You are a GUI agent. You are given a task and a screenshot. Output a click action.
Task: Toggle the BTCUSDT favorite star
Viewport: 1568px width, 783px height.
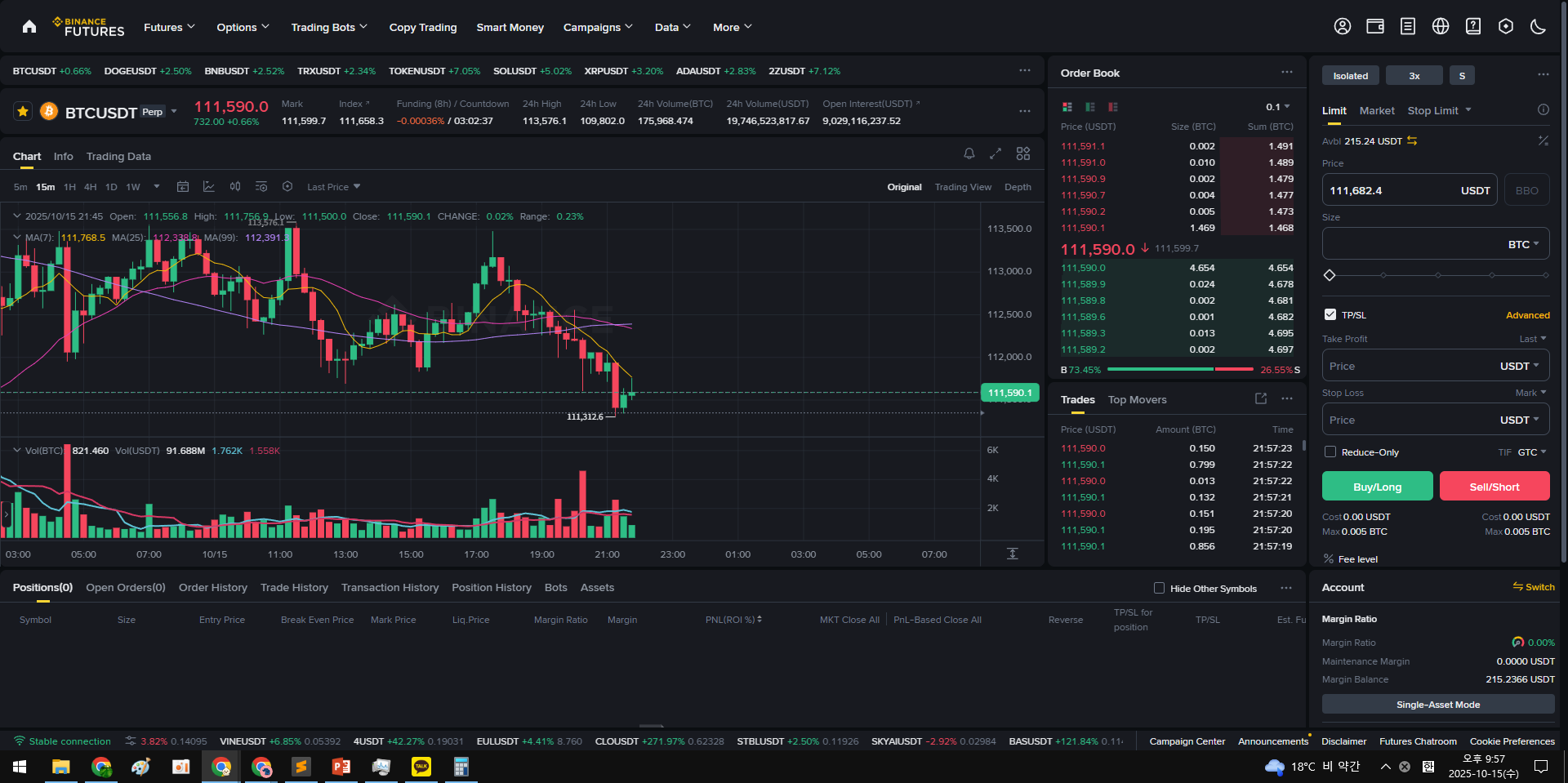pos(23,111)
